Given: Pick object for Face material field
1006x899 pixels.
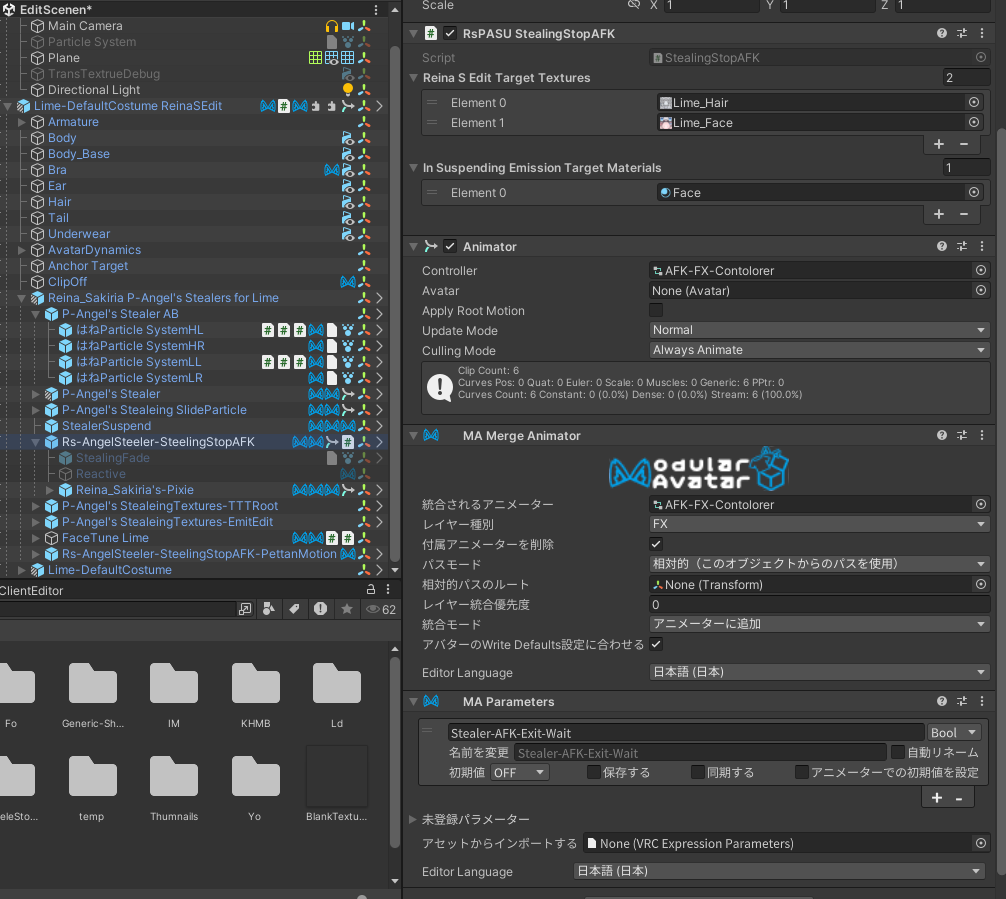Looking at the screenshot, I should 974,193.
